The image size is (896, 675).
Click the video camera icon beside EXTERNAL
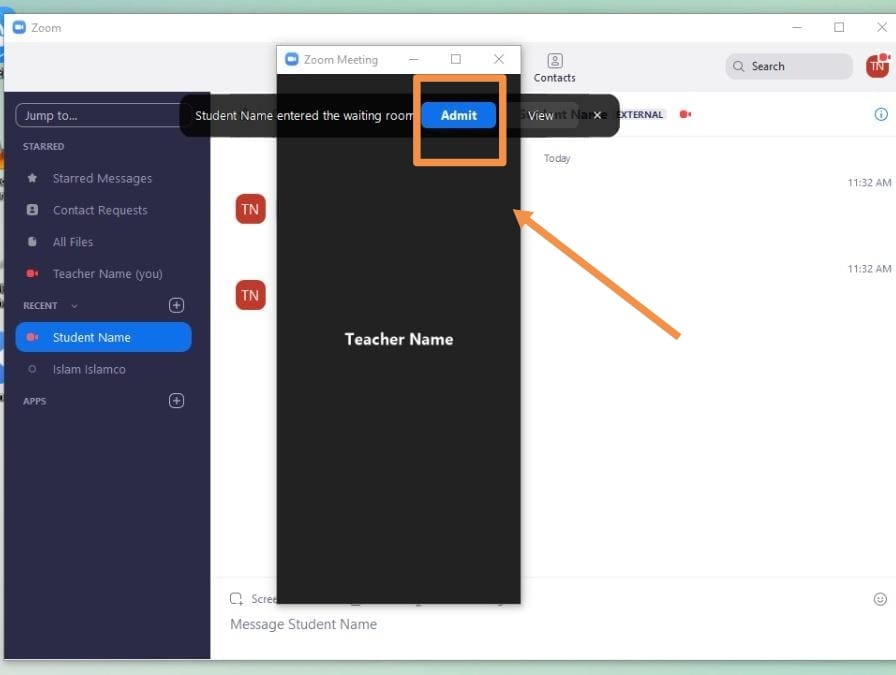(x=685, y=114)
